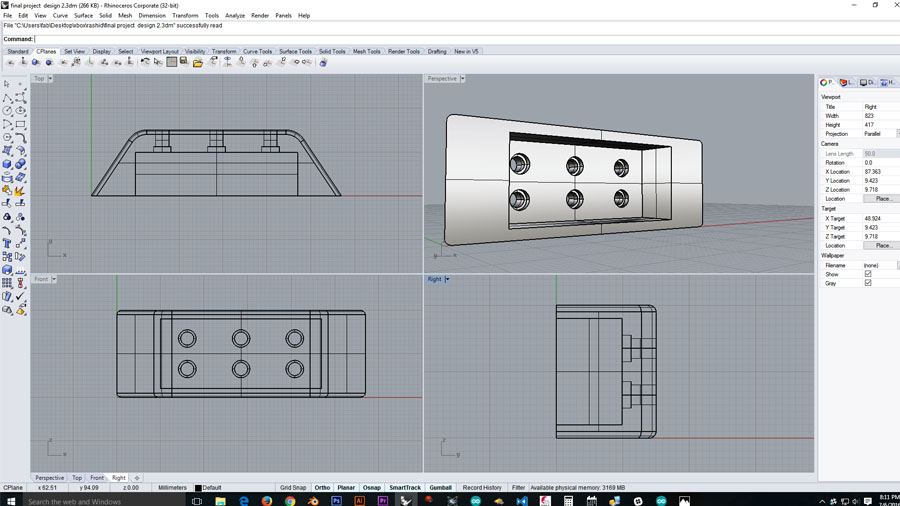Toggle the Gray wallpaper checkbox
900x506 pixels.
868,283
